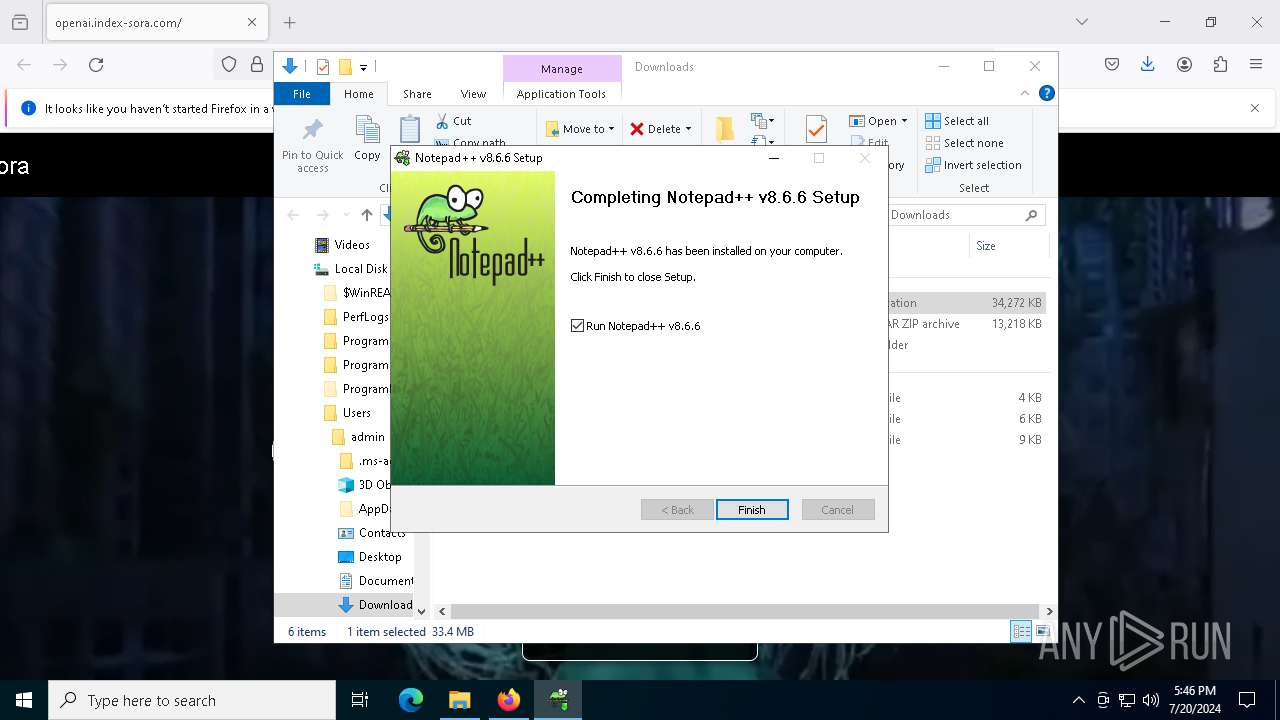Click the Search Downloads field
Screen dimensions: 1280x720
964,215
